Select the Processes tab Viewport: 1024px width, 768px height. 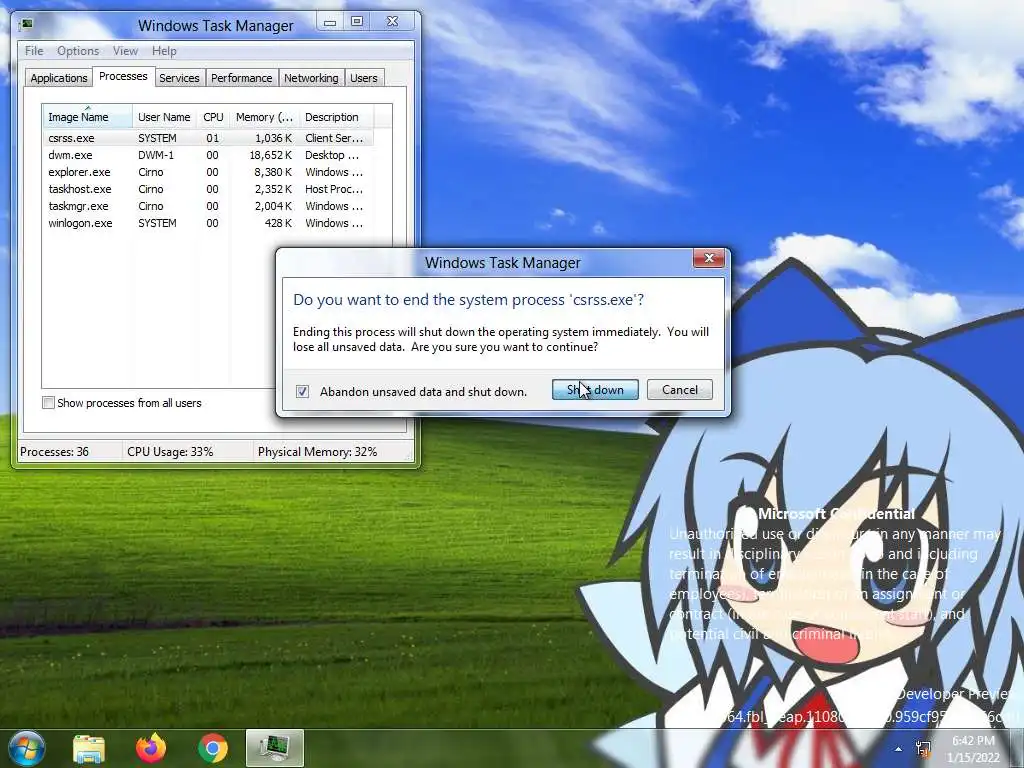click(123, 76)
